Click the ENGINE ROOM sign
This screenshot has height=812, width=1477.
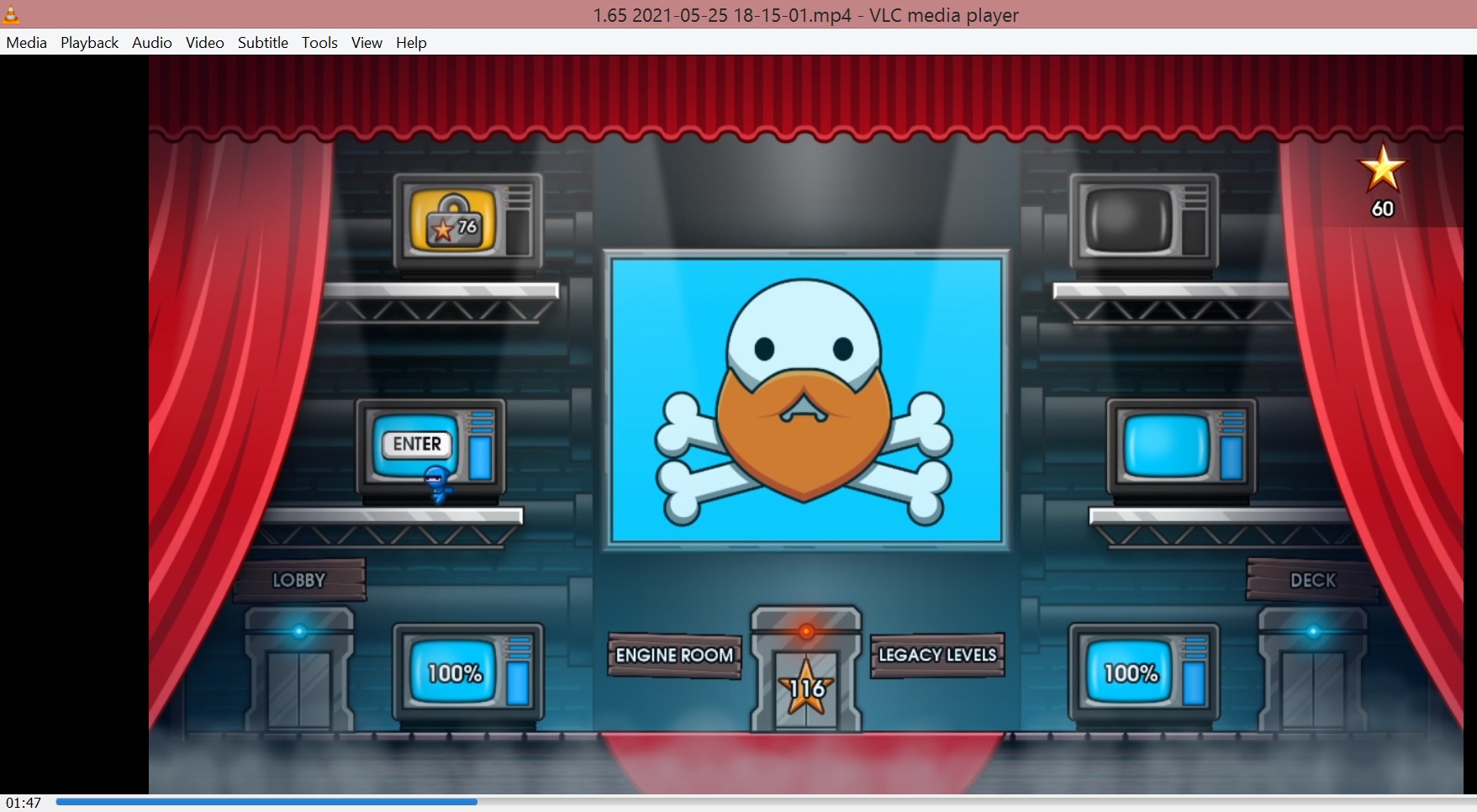(674, 656)
